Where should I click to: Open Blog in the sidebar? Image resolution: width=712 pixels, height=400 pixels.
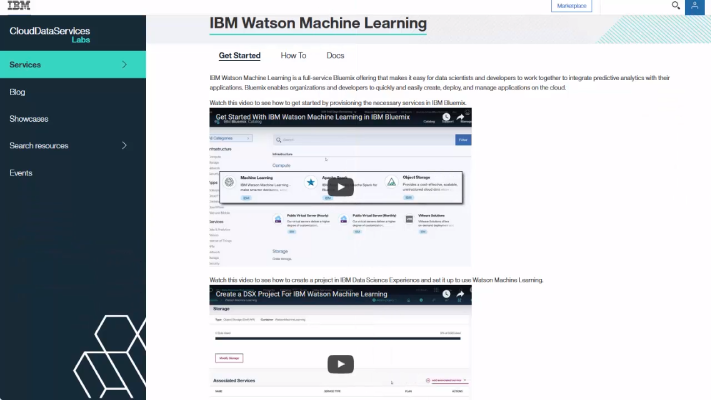point(17,92)
